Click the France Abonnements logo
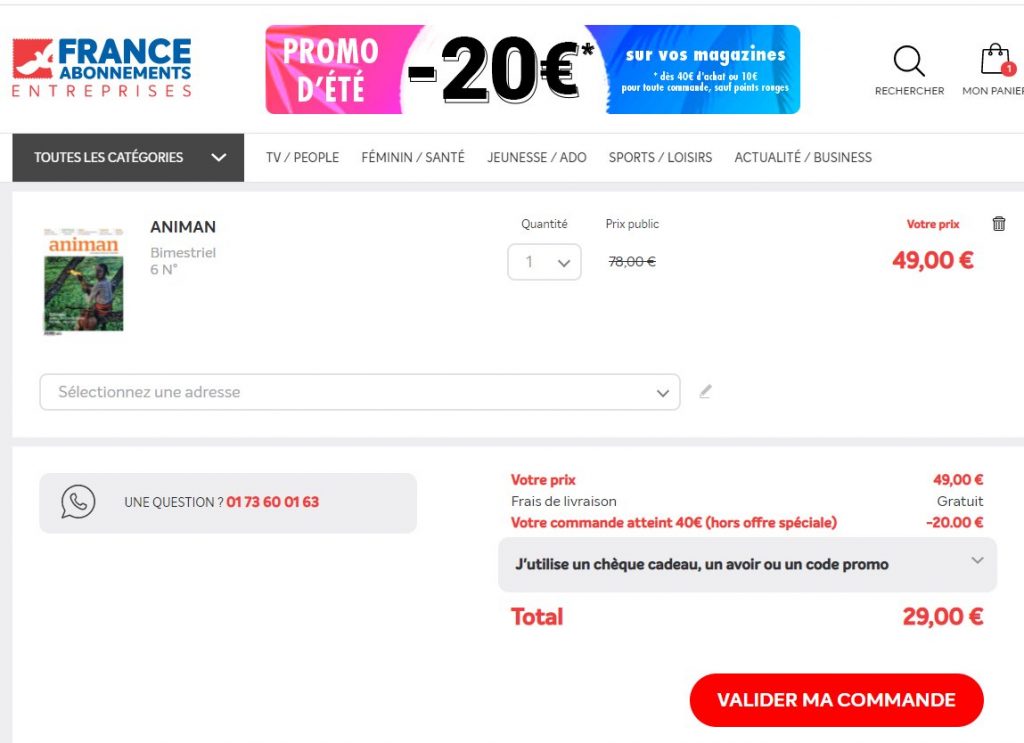This screenshot has height=743, width=1024. [x=102, y=68]
